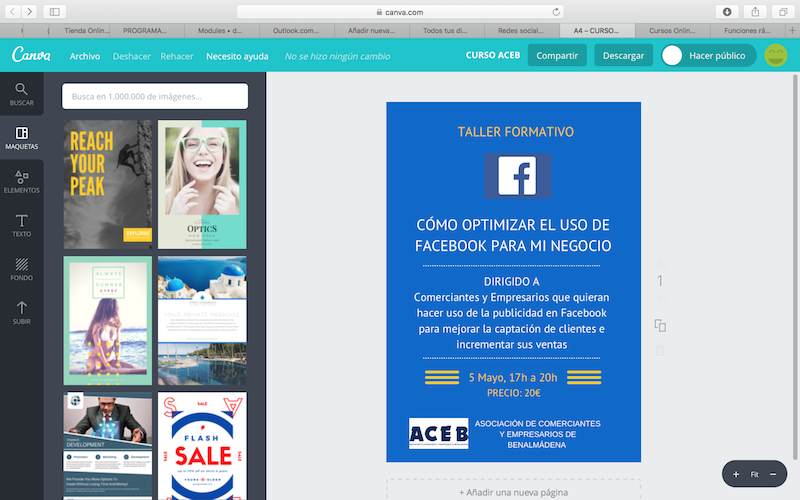The width and height of the screenshot is (800, 500).
Task: Delete the page with trash icon
Action: click(660, 351)
